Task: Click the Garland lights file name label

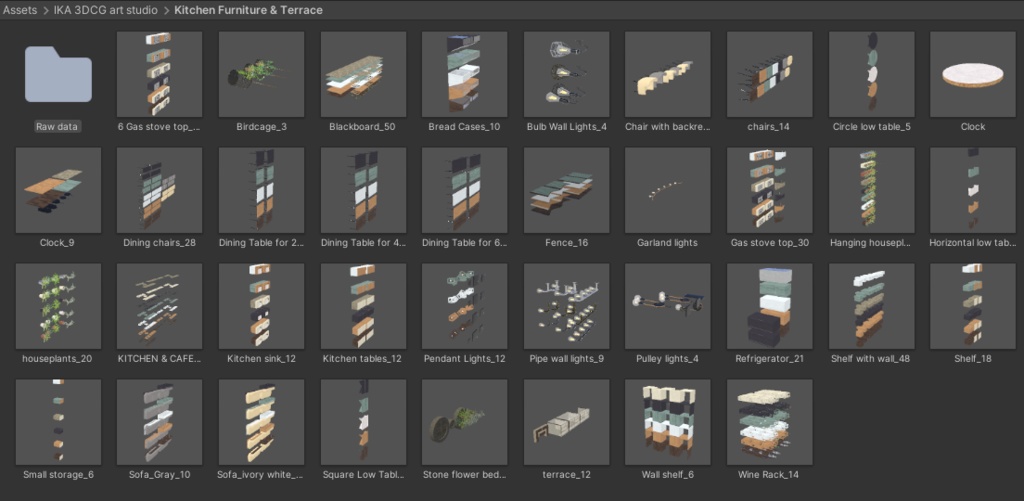Action: pos(667,242)
